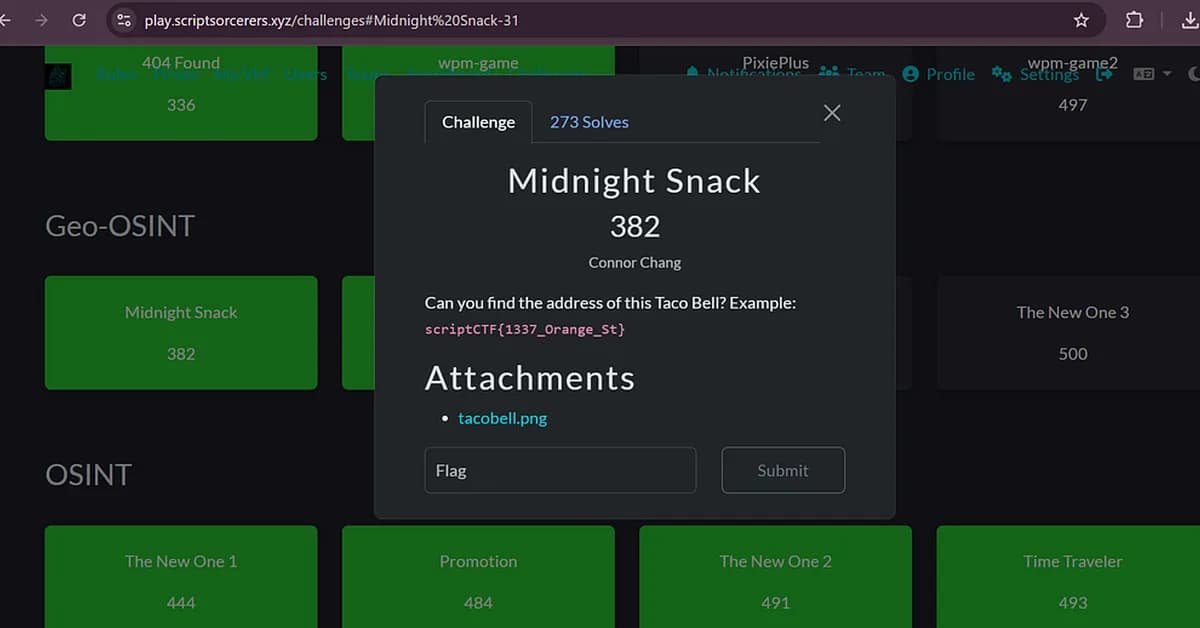The width and height of the screenshot is (1200, 628).
Task: Click the author name Connor Chang
Action: coord(634,263)
